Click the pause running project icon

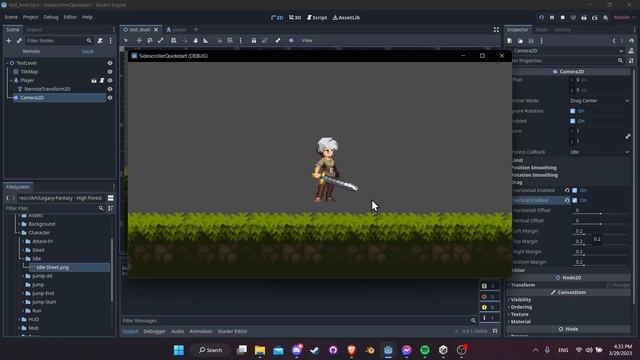(x=552, y=18)
